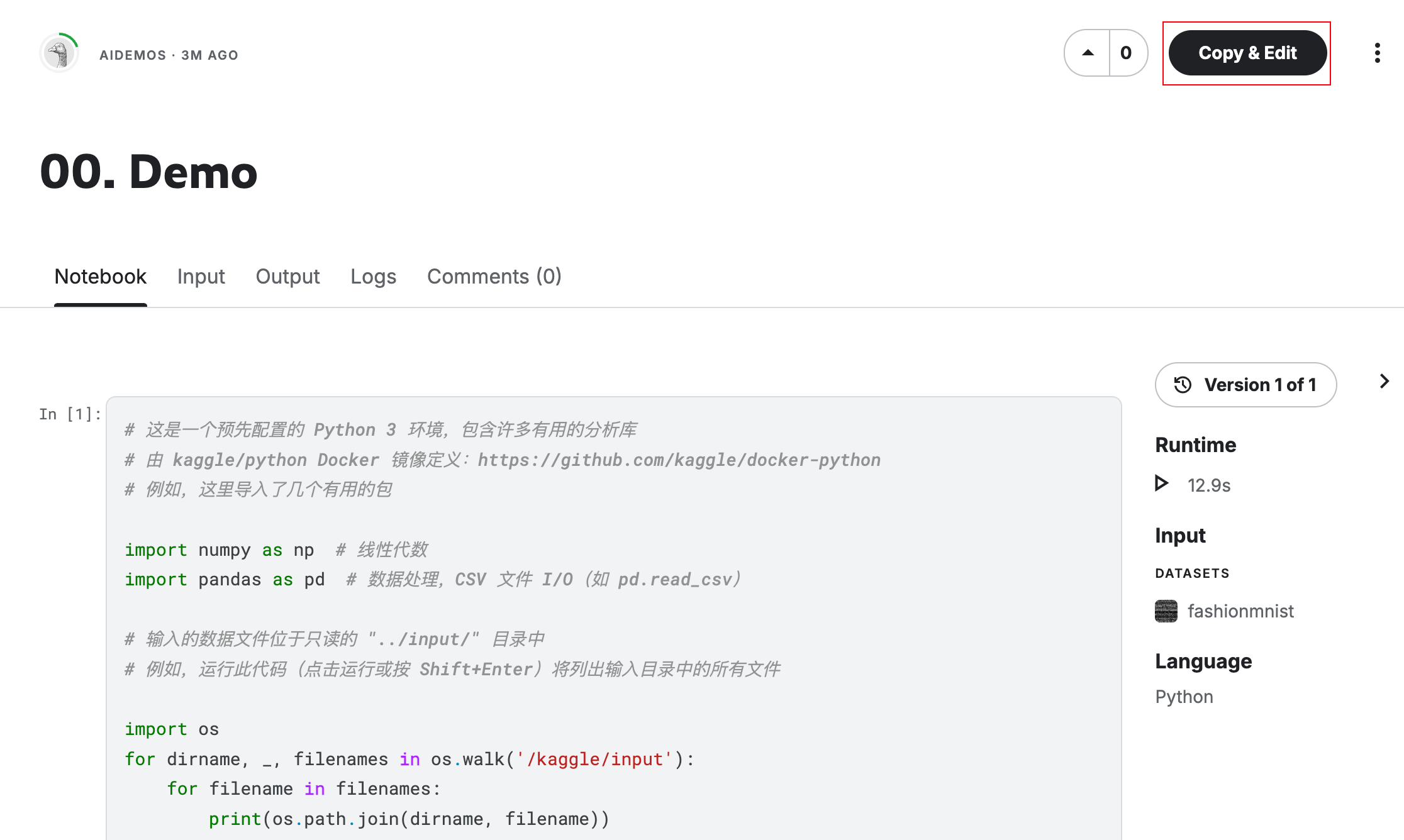1404x840 pixels.
Task: Expand the Version 1 of 1 control
Action: pyautogui.click(x=1245, y=384)
